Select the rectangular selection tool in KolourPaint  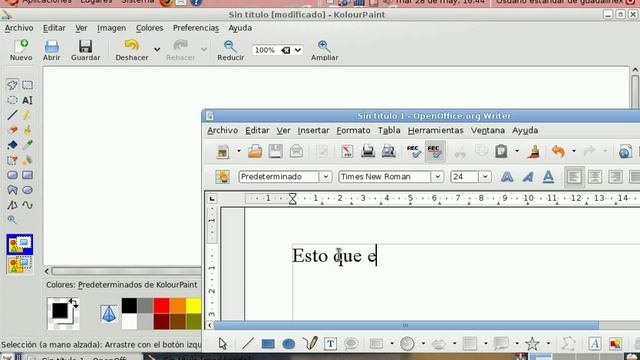click(27, 85)
